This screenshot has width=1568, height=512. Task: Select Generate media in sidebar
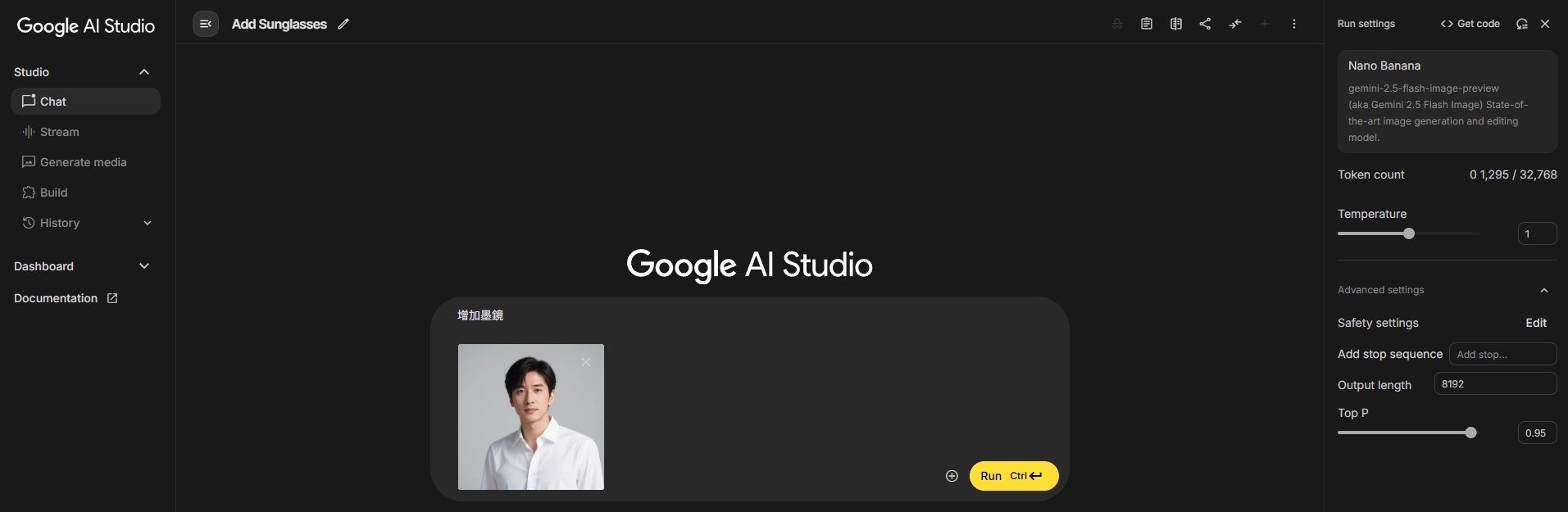click(83, 162)
